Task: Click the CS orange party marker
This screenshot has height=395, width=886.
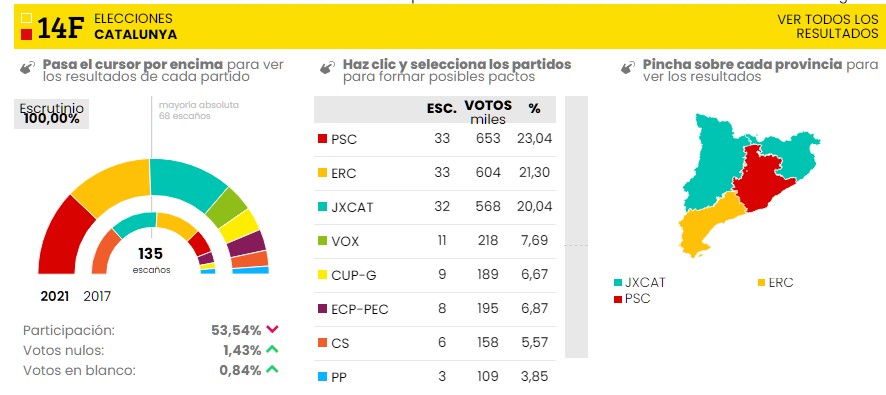Action: click(x=323, y=342)
